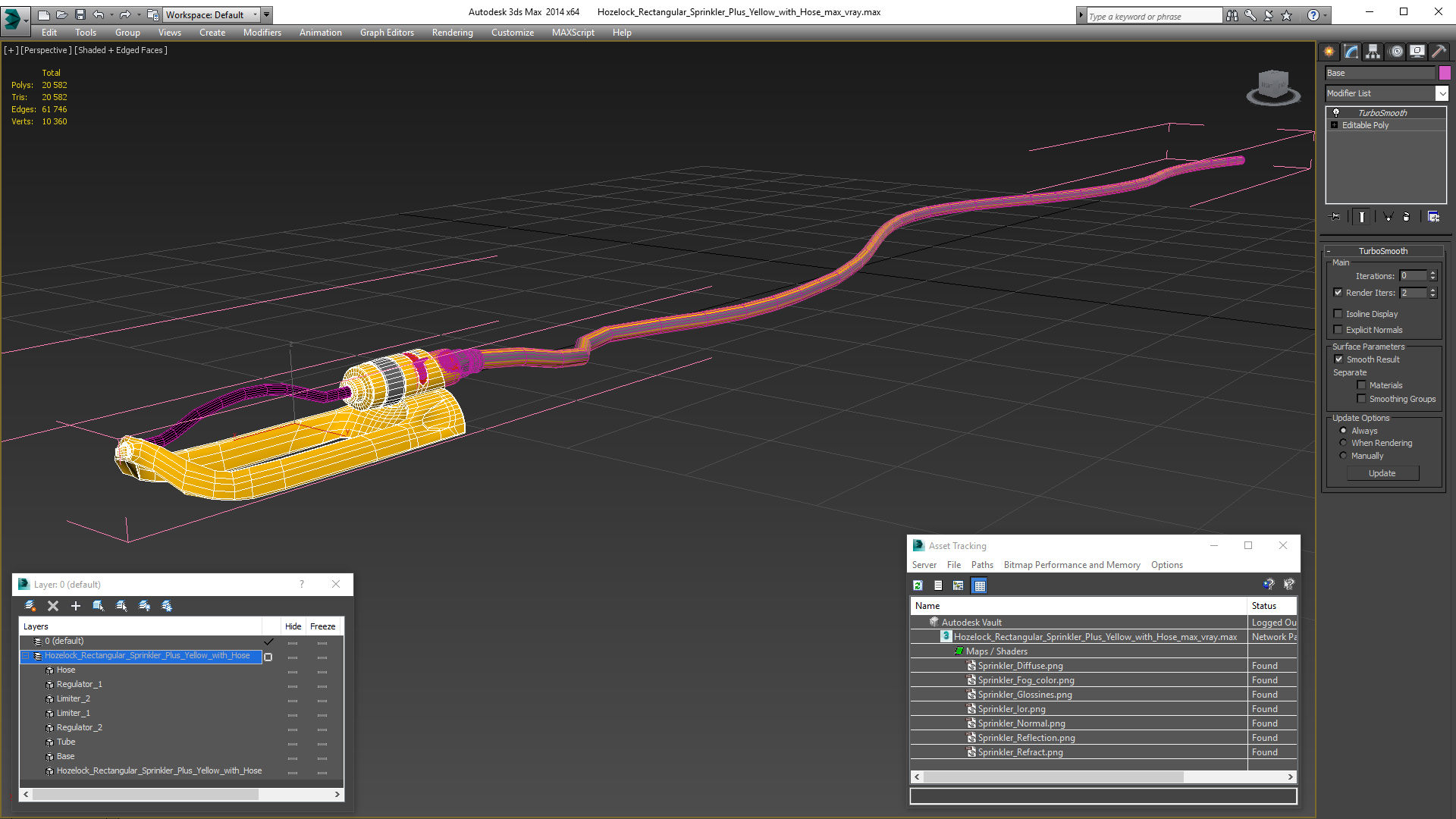Click the Pin Stack icon
Image resolution: width=1456 pixels, height=819 pixels.
pyautogui.click(x=1336, y=217)
